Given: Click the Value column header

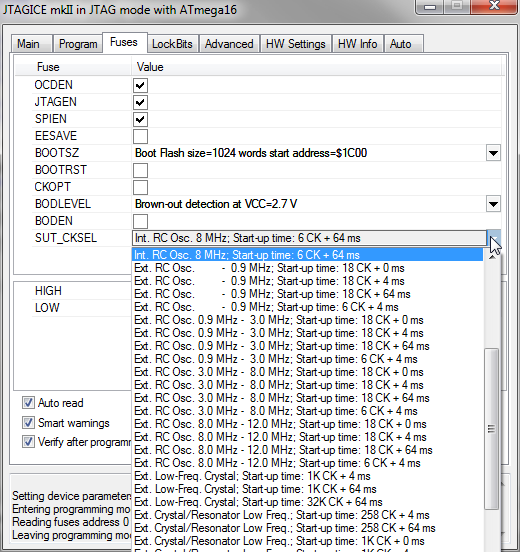Looking at the screenshot, I should (316, 67).
